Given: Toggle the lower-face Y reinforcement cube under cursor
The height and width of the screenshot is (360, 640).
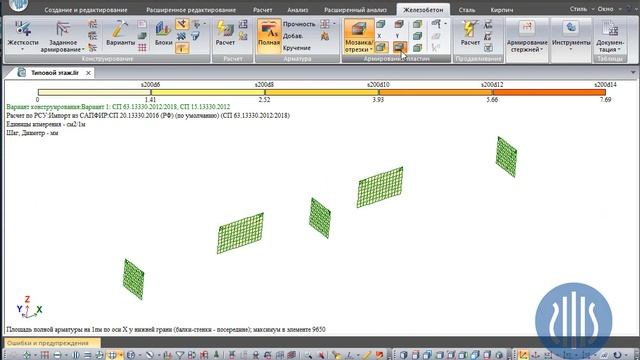Looking at the screenshot, I should pyautogui.click(x=400, y=48).
